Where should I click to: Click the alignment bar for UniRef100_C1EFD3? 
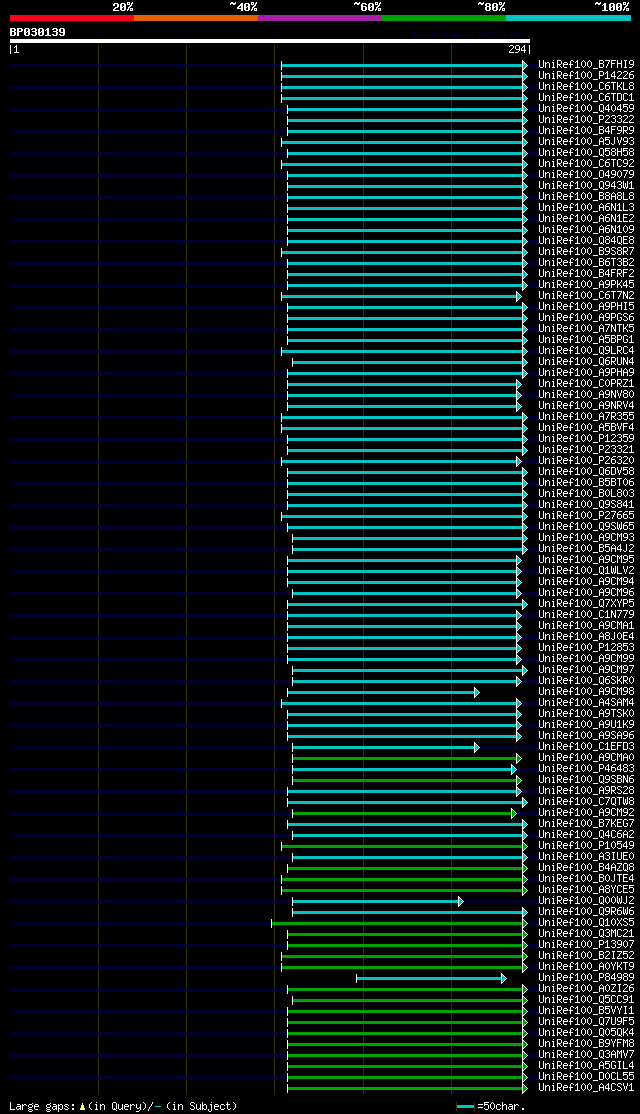[386, 747]
